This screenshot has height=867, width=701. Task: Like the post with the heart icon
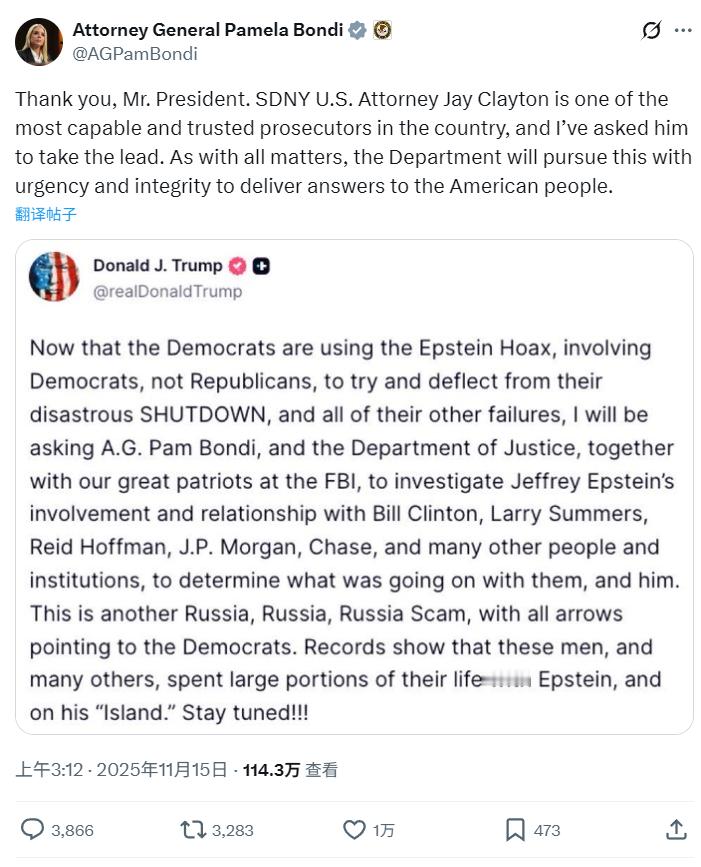(354, 829)
